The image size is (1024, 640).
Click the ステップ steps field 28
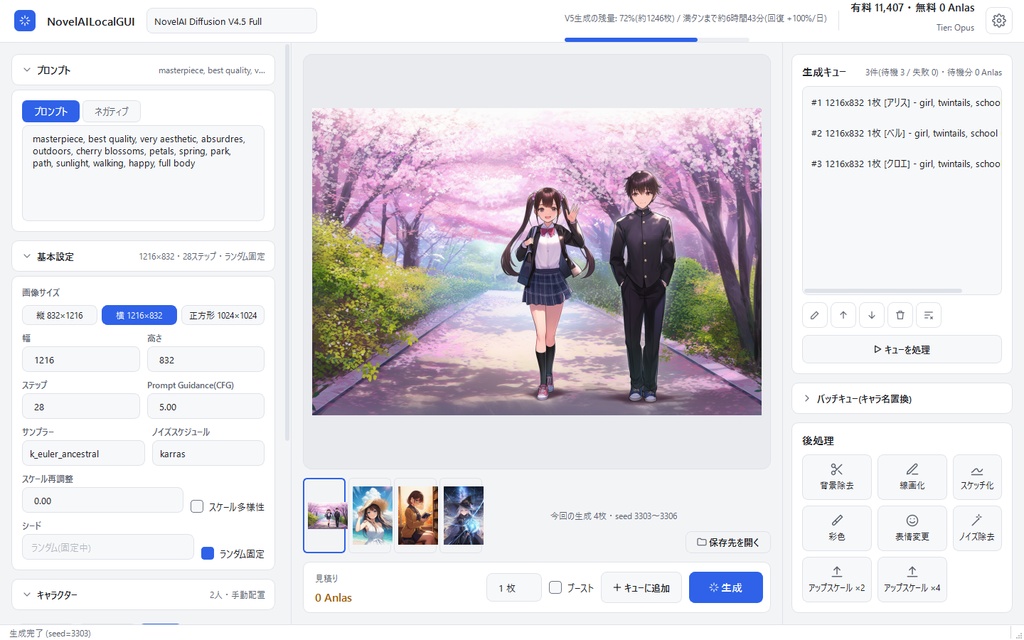coord(81,407)
